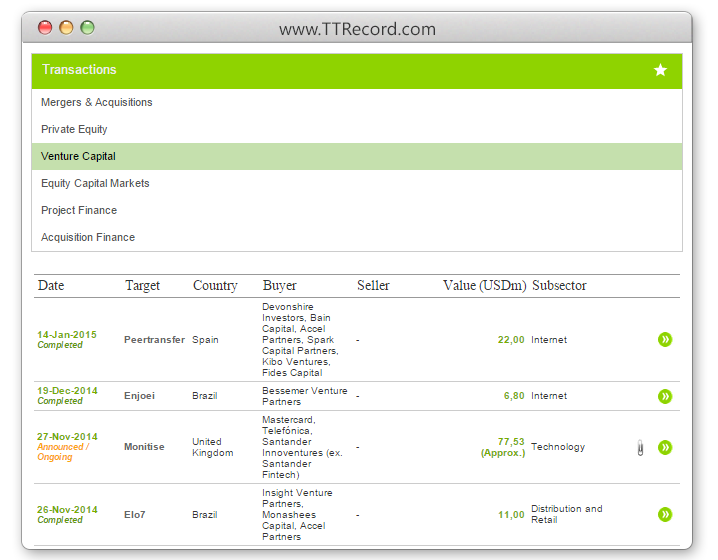Select Venture Capital menu item
Viewport: 718px width, 560px height.
coord(357,156)
